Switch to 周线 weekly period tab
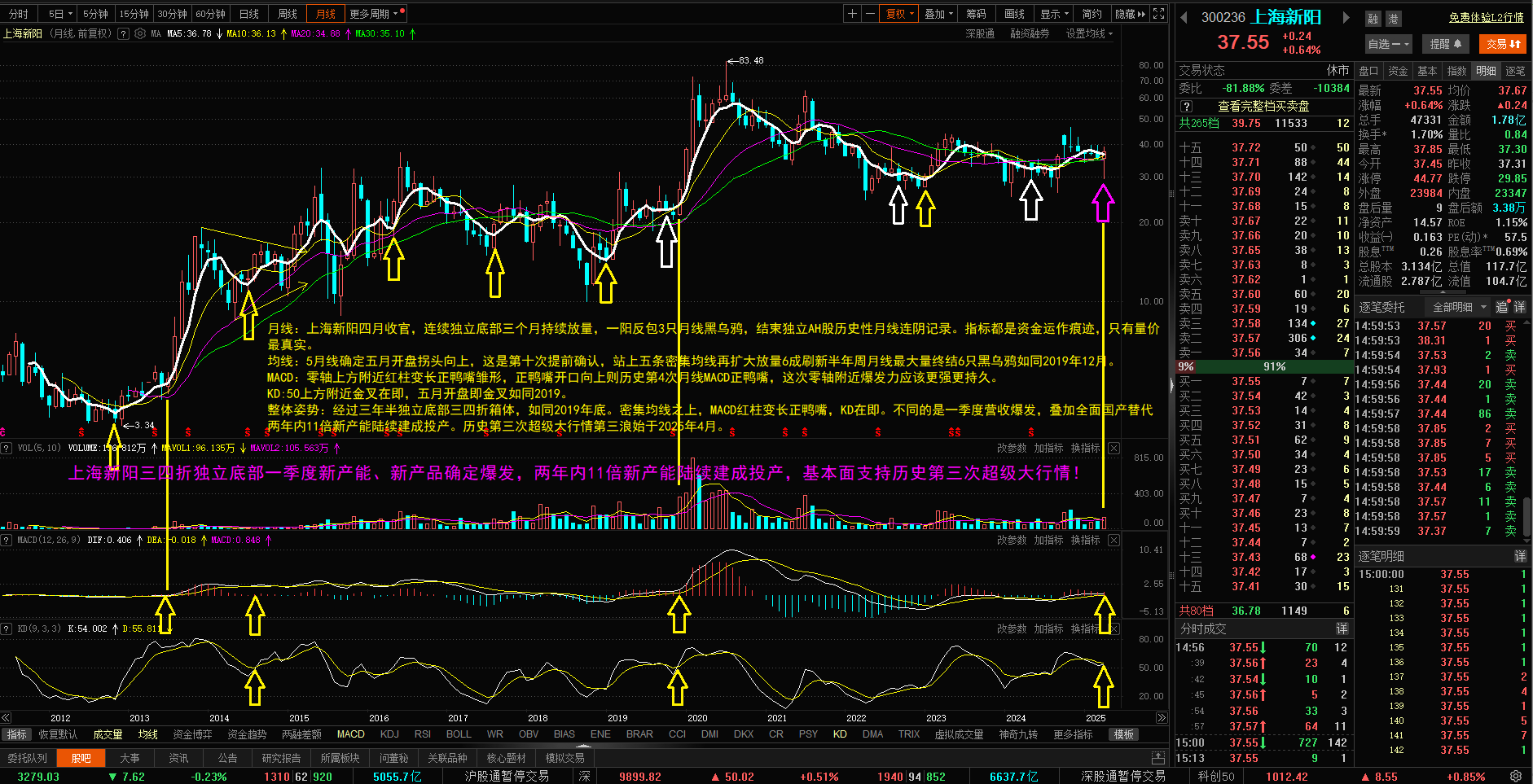This screenshot has height=784, width=1533. (x=288, y=14)
